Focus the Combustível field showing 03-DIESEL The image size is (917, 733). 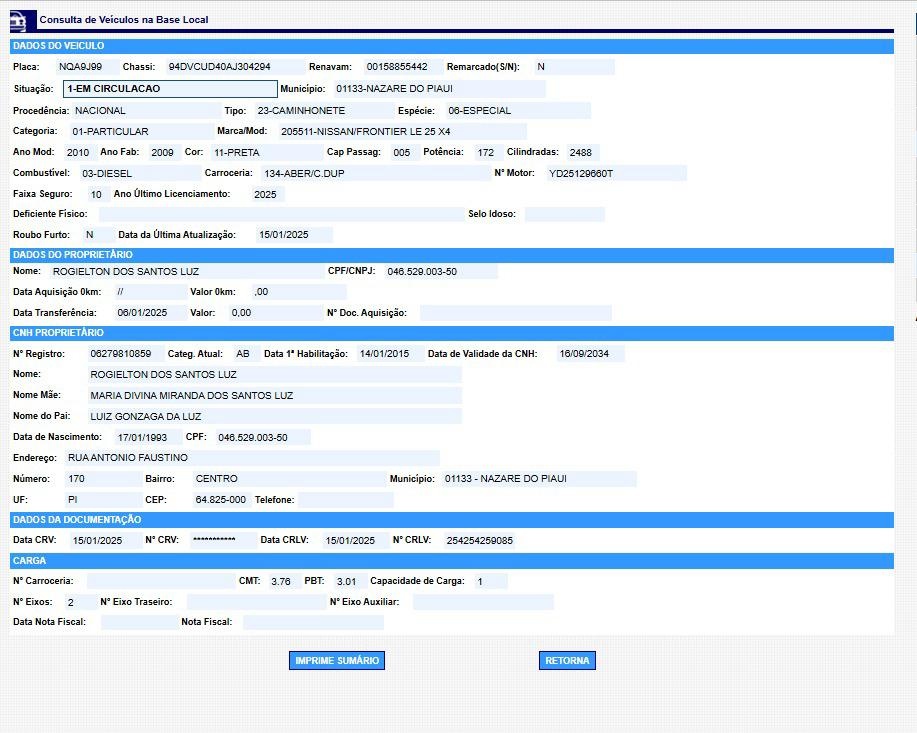click(x=140, y=174)
